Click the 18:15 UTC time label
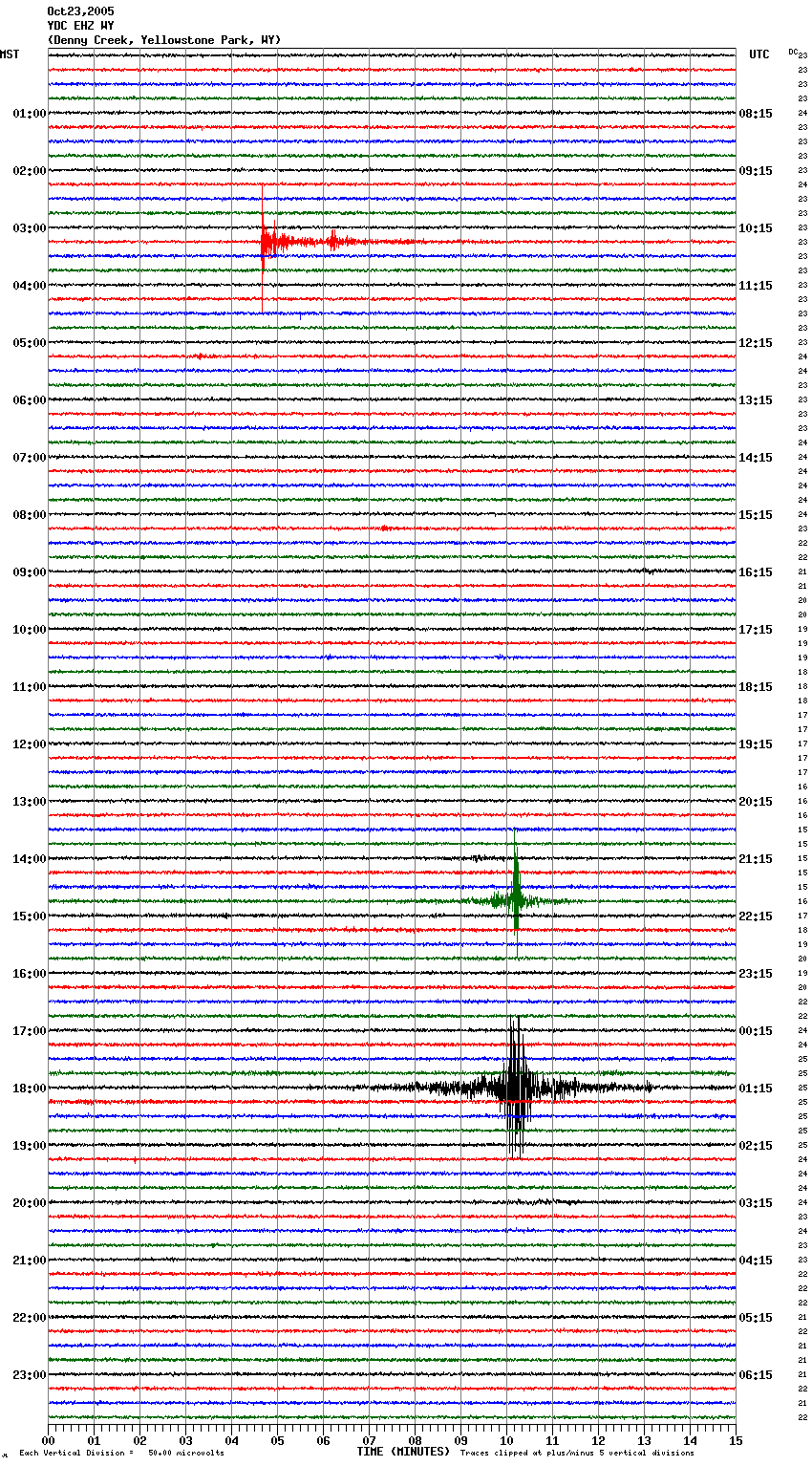Screen dimensions: 812x1466 click(756, 687)
